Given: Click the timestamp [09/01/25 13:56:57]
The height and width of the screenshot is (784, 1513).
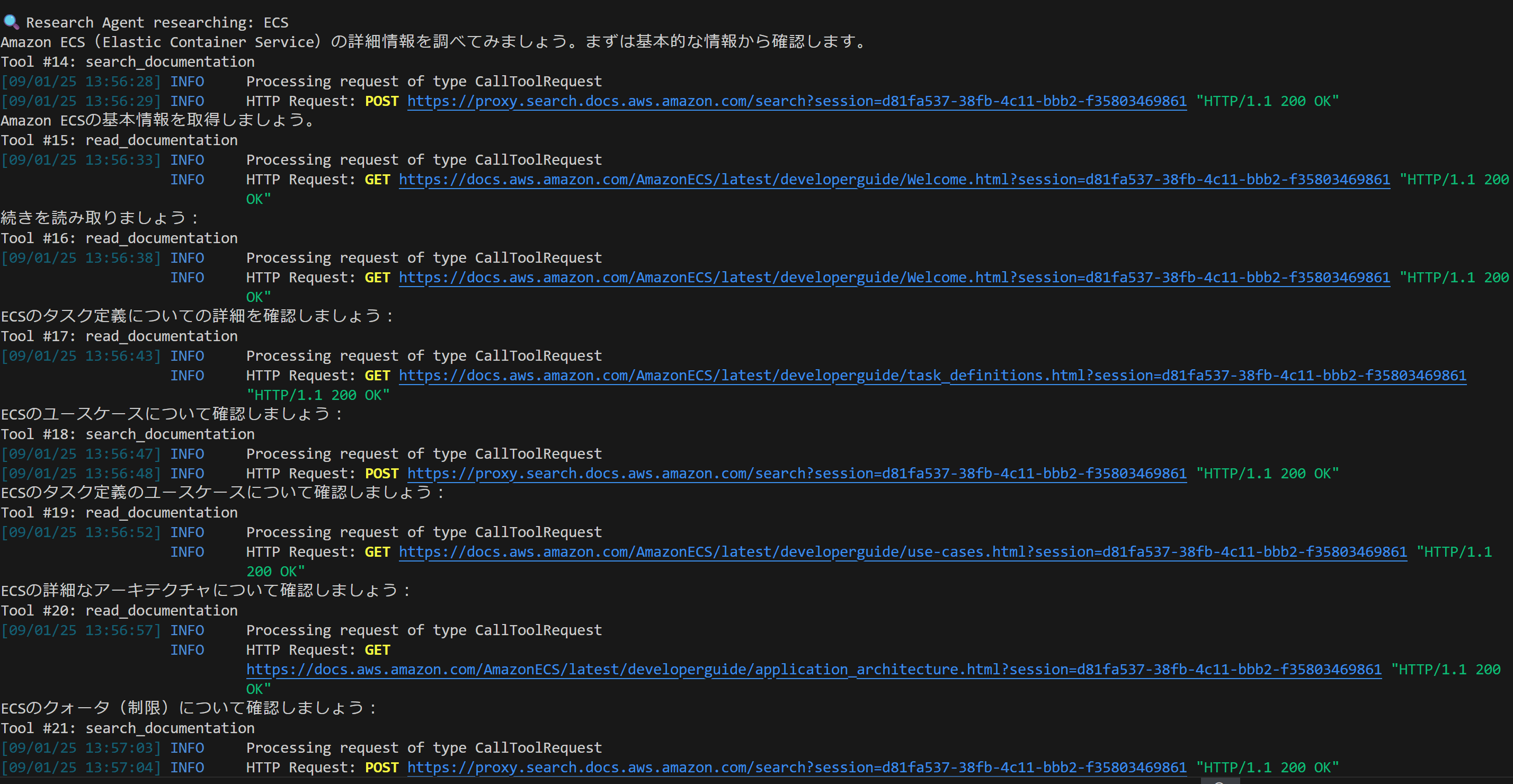Looking at the screenshot, I should click(81, 630).
